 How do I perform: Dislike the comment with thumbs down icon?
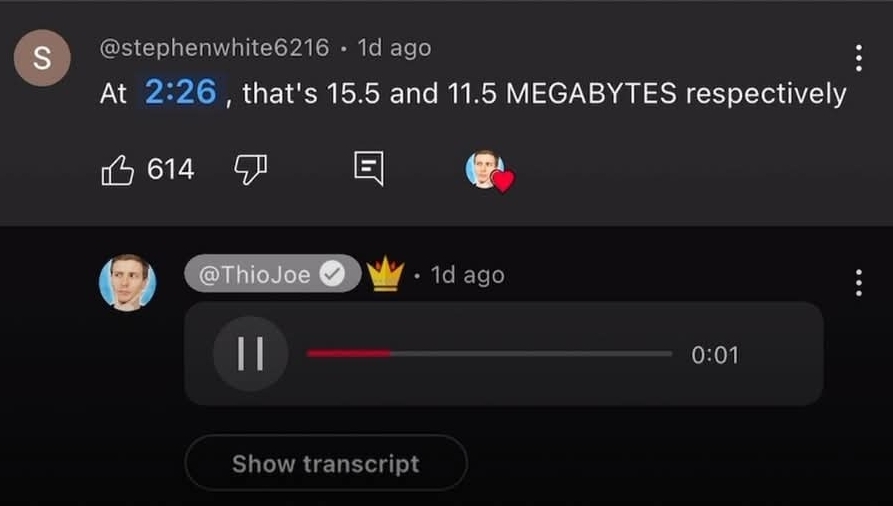tap(251, 170)
